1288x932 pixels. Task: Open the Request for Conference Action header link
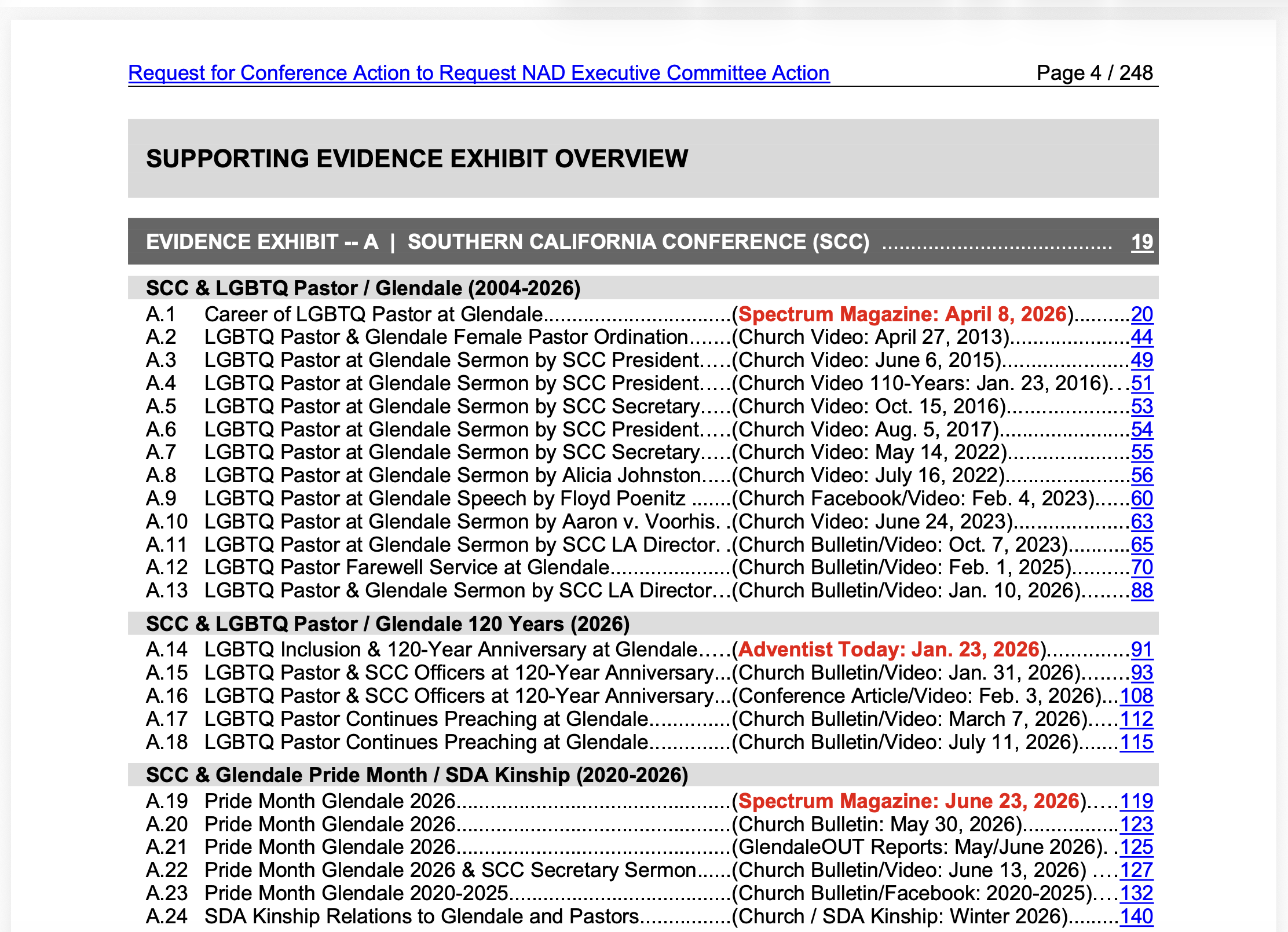click(479, 73)
